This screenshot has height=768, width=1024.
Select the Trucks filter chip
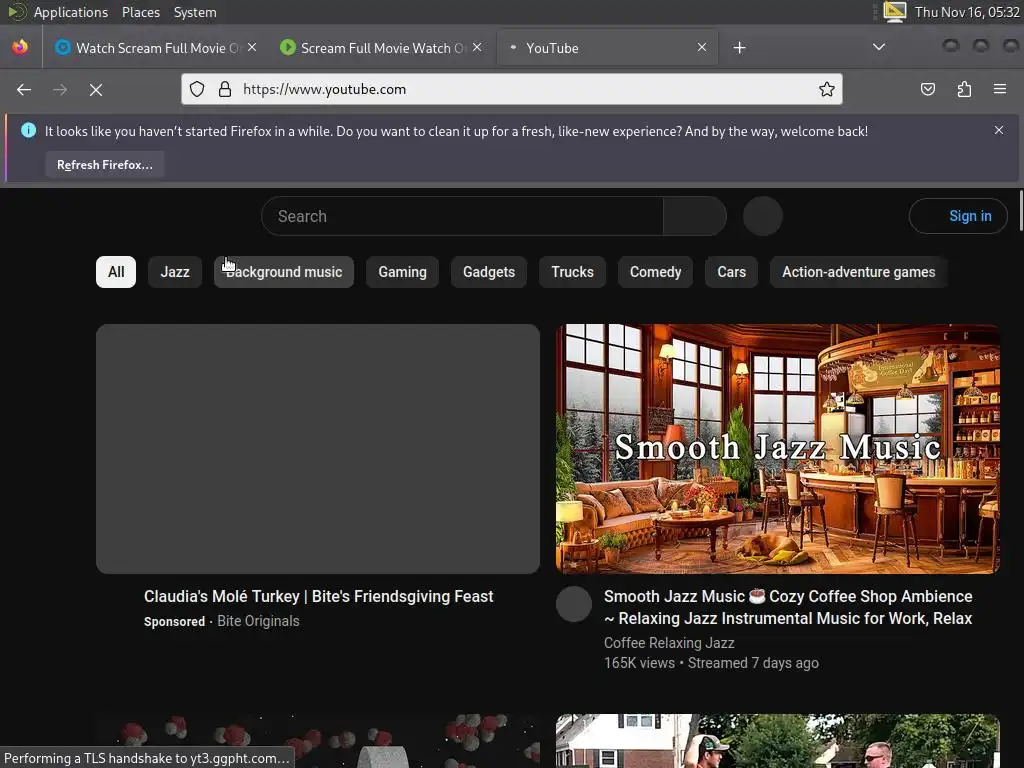pos(573,272)
